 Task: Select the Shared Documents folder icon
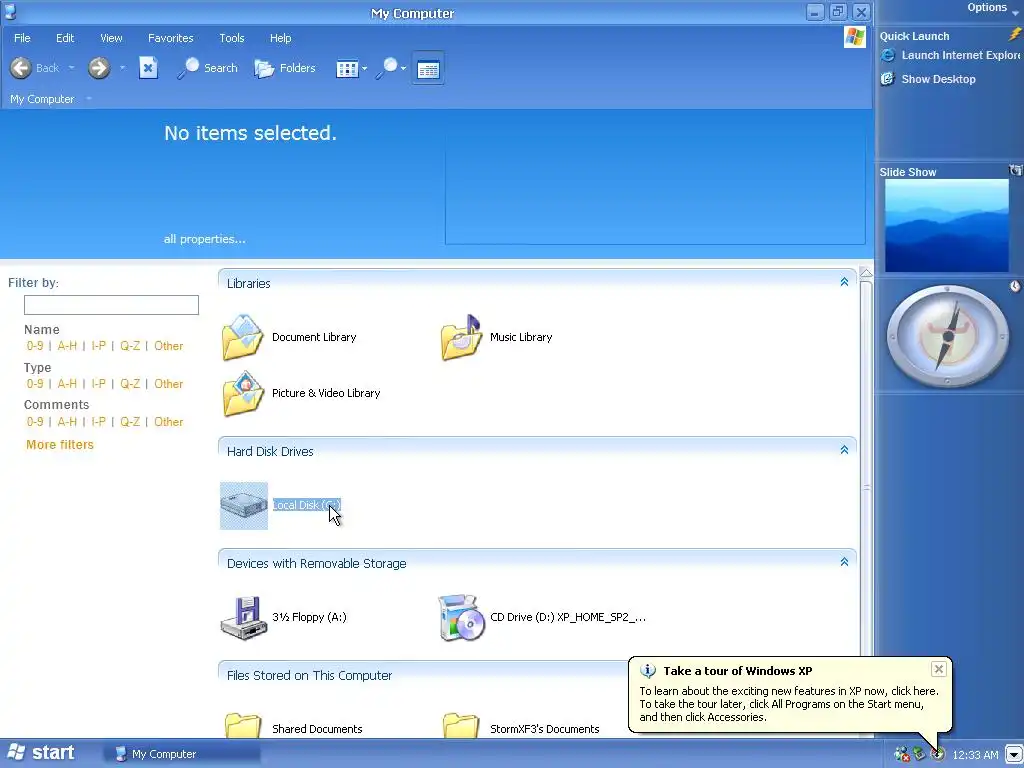click(x=243, y=726)
